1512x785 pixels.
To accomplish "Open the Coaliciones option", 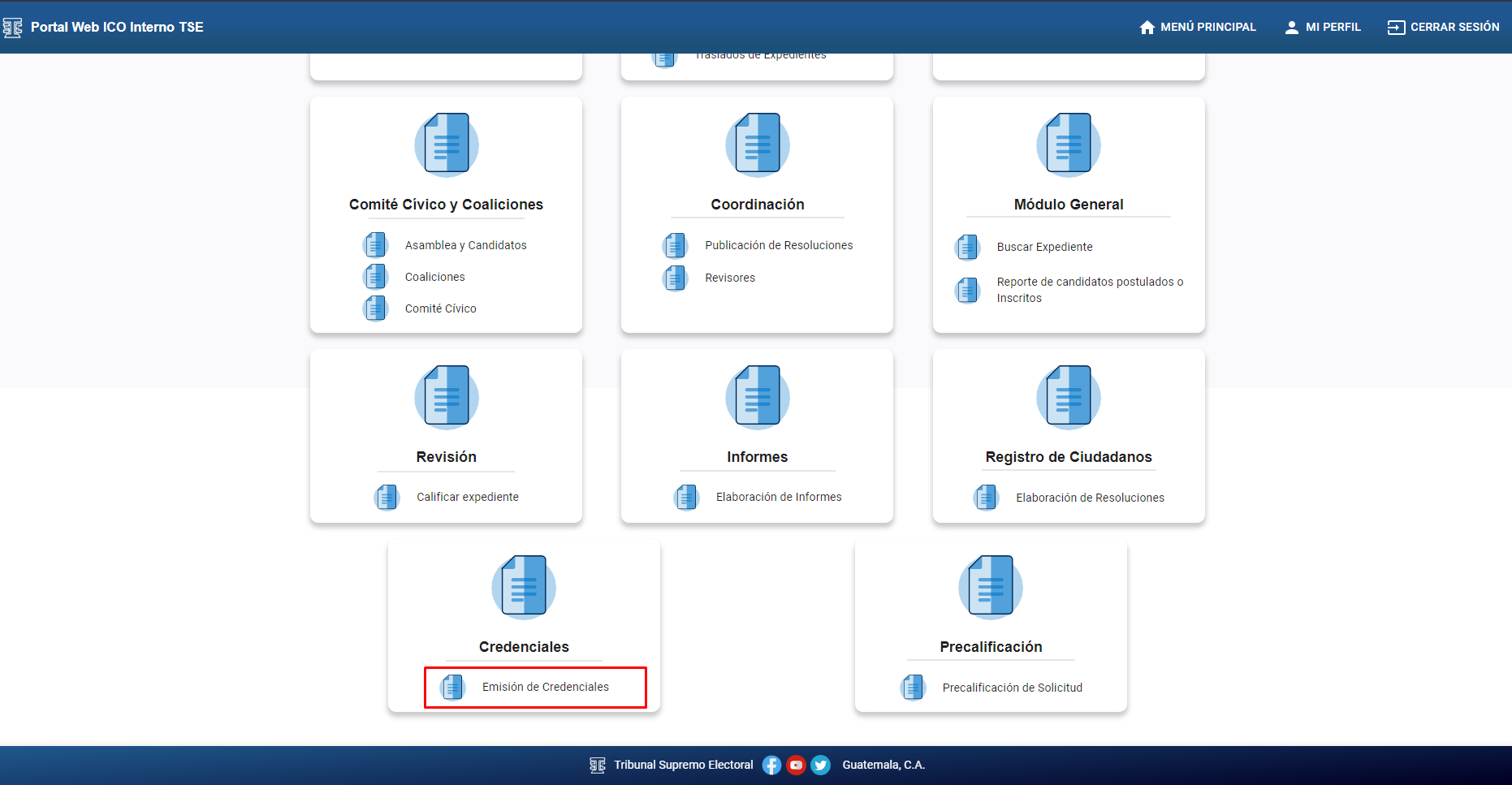I will click(x=434, y=277).
